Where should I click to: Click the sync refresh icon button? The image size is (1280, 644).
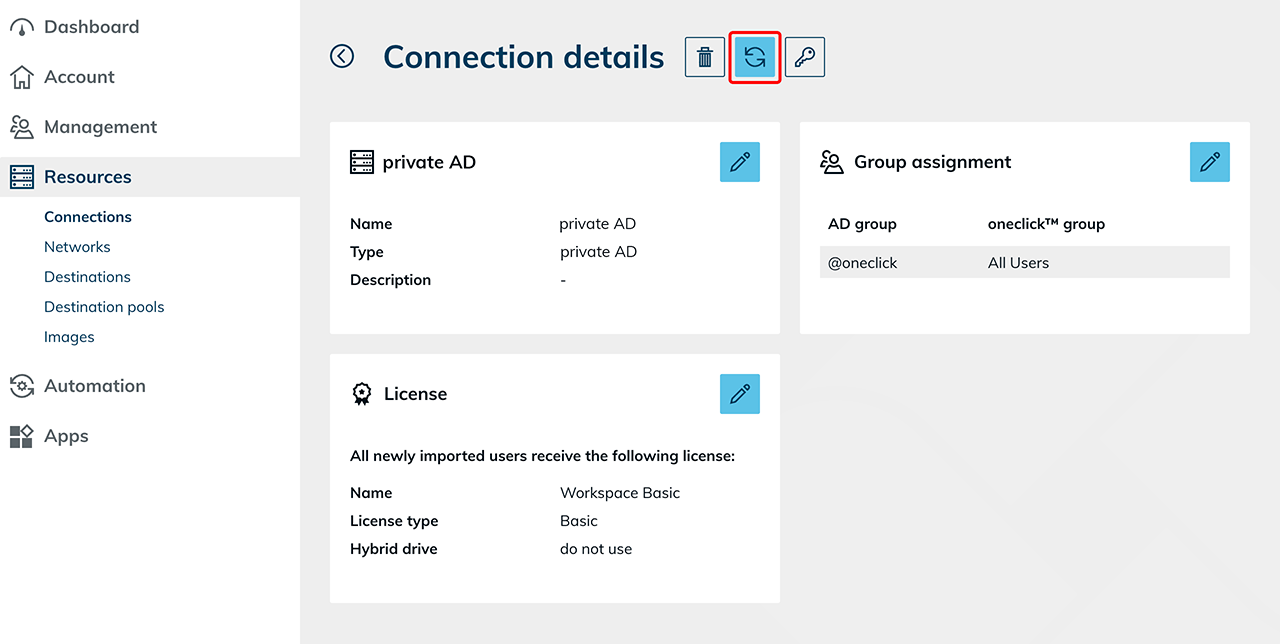coord(755,57)
